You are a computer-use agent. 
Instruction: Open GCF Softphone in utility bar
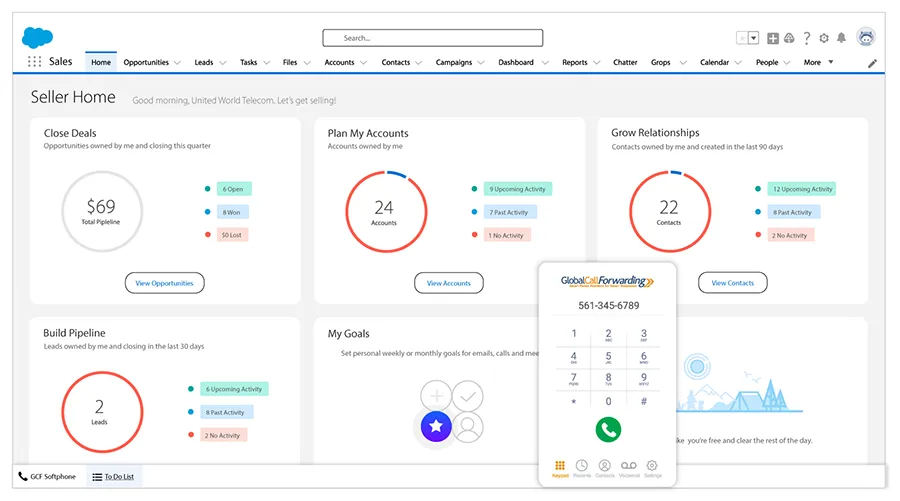[47, 477]
